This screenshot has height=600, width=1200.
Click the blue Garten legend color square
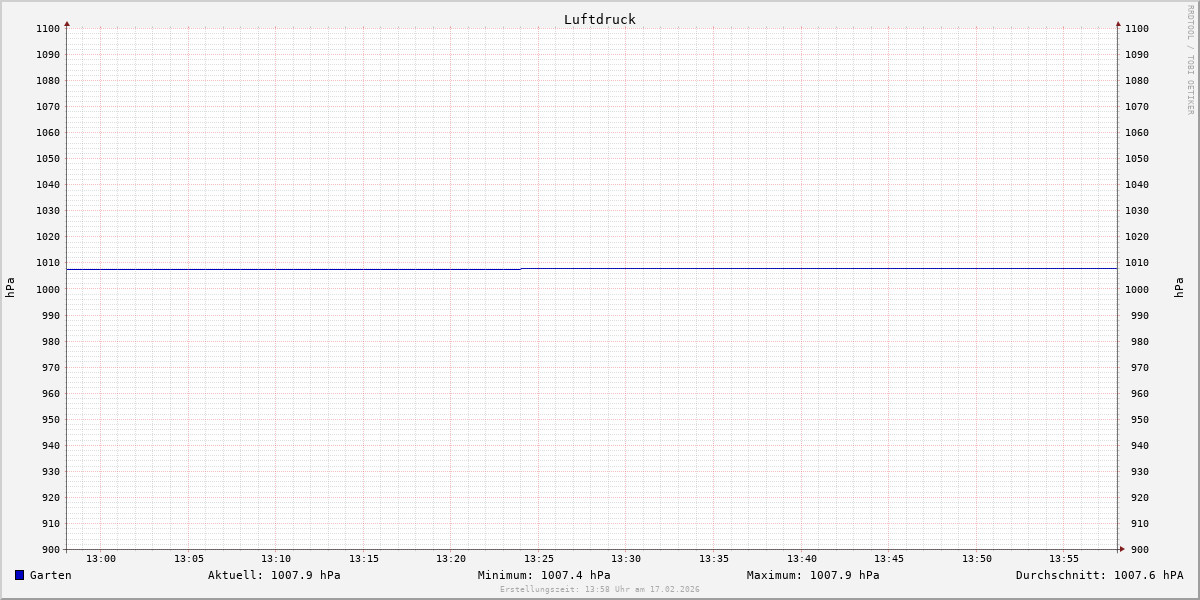pos(19,575)
